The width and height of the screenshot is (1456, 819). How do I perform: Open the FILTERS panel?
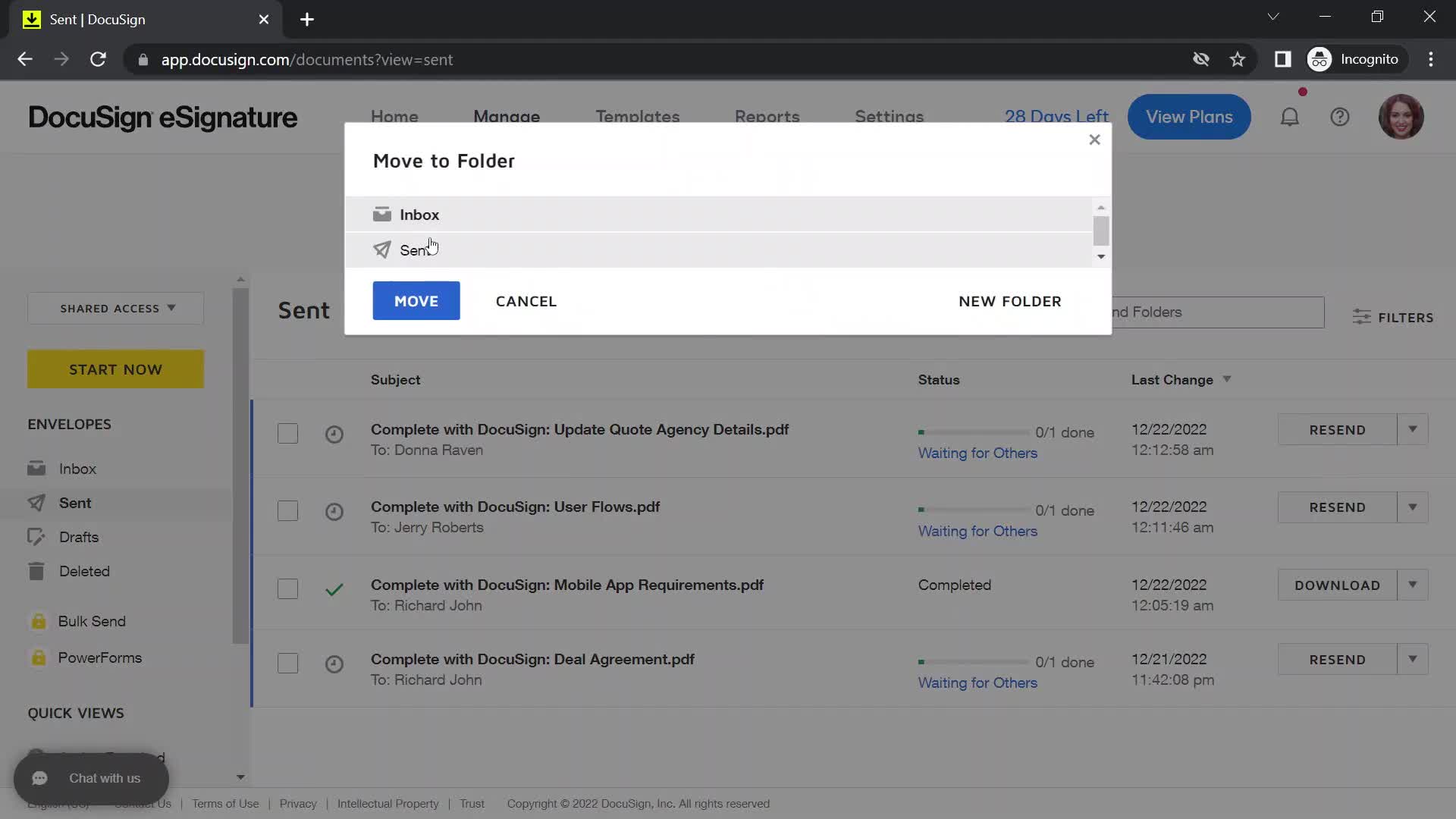1392,317
